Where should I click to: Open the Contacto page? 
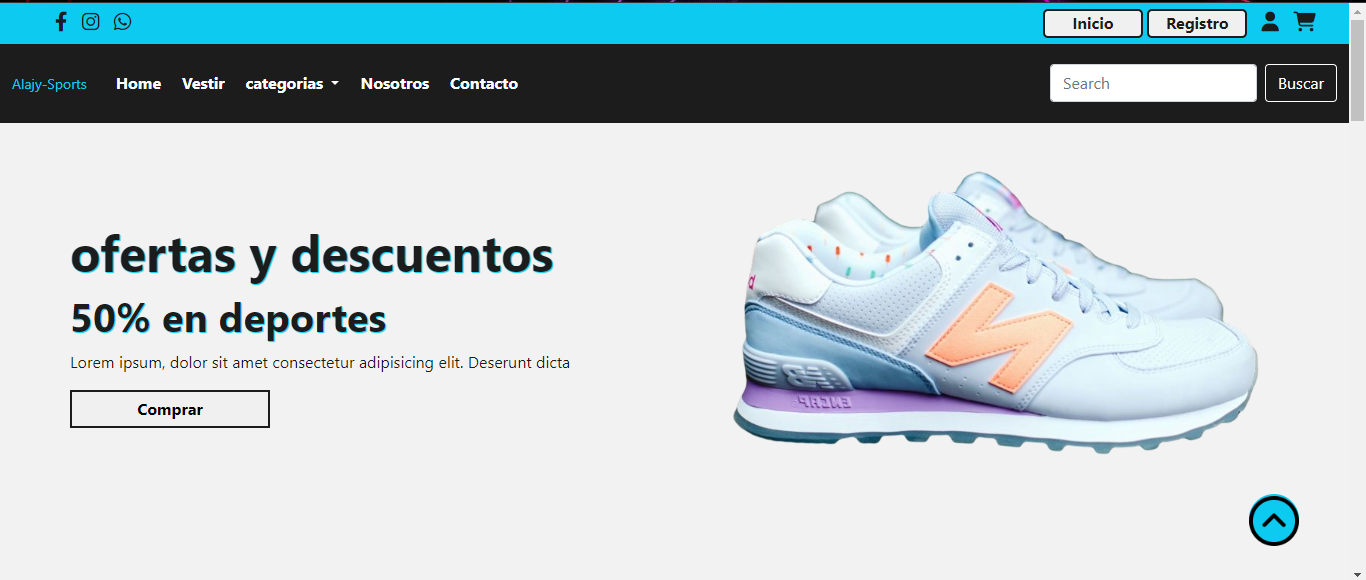484,84
